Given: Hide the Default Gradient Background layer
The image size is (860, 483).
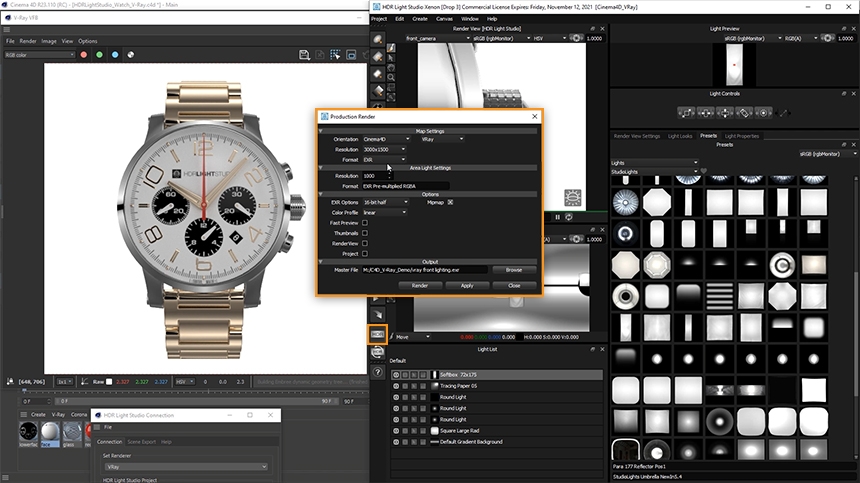Looking at the screenshot, I should pyautogui.click(x=396, y=442).
